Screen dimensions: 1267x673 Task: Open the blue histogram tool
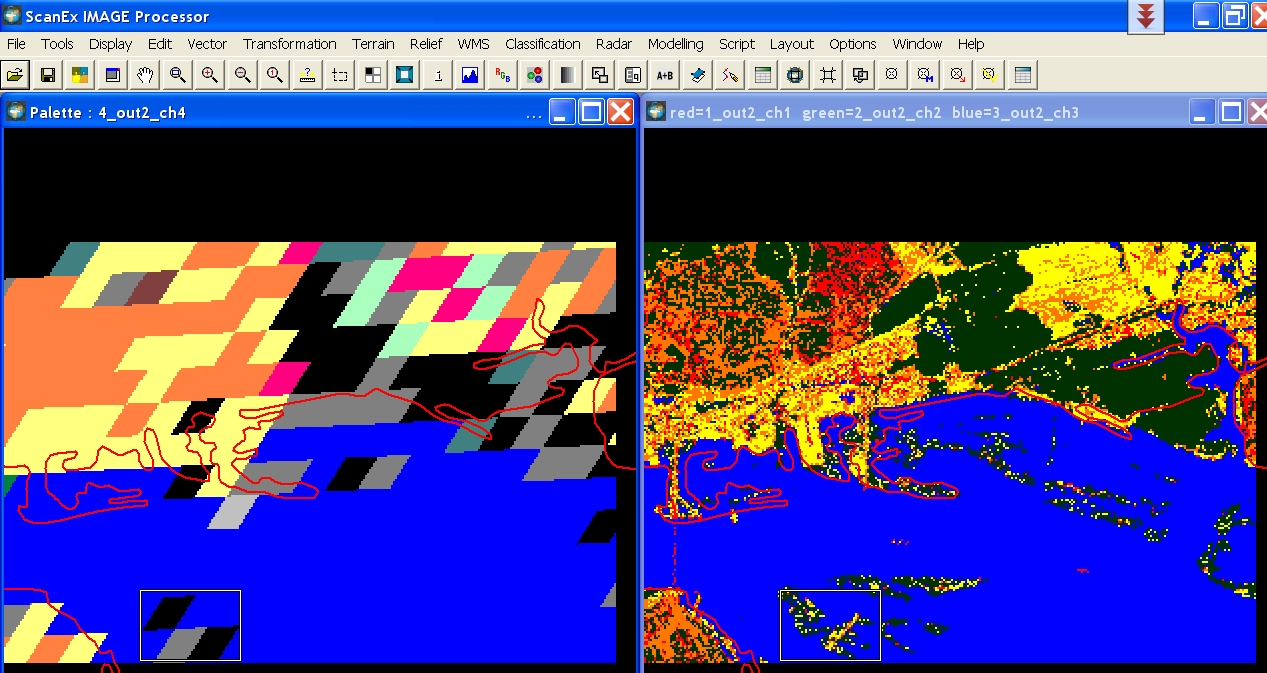(470, 75)
